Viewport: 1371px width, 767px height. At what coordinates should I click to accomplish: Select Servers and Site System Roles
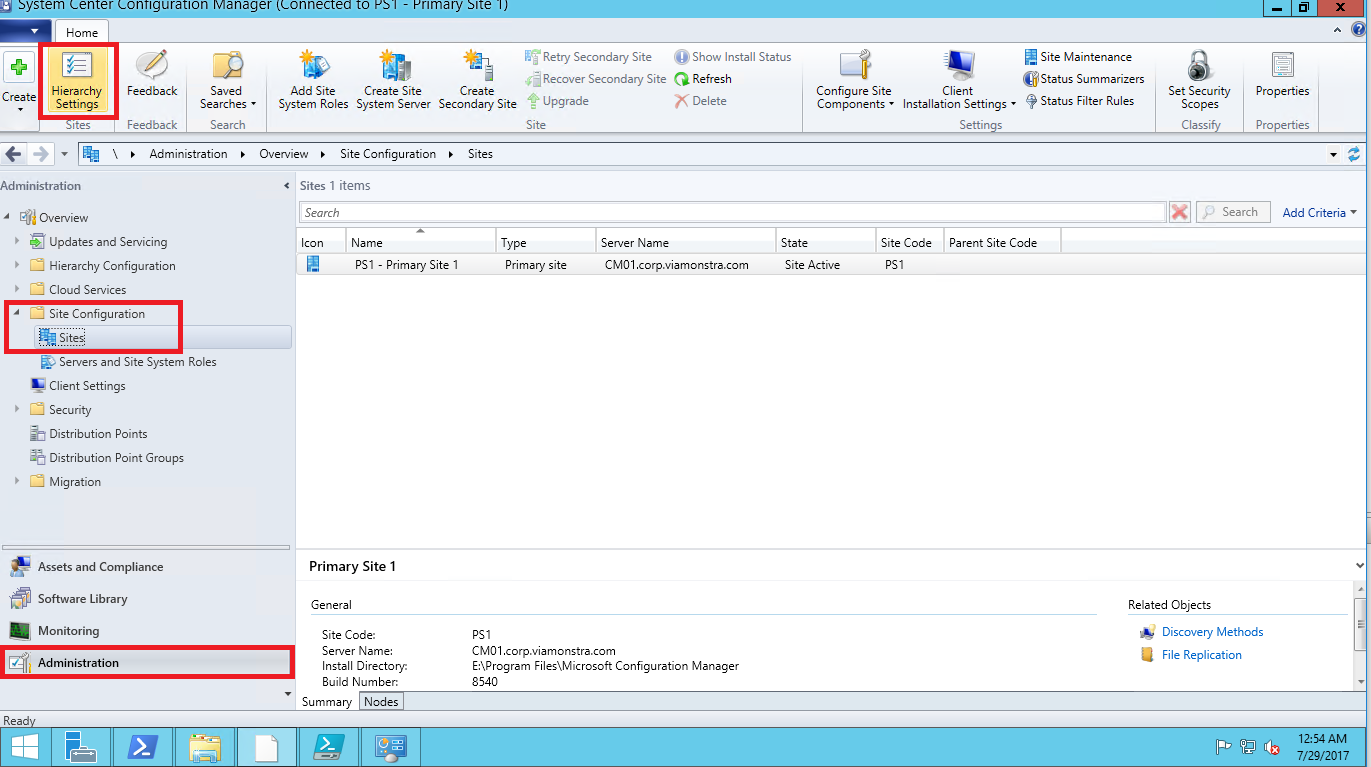click(137, 362)
